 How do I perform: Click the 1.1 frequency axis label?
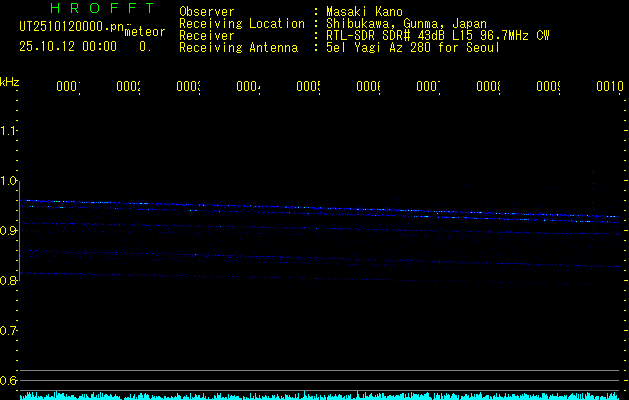coord(9,131)
